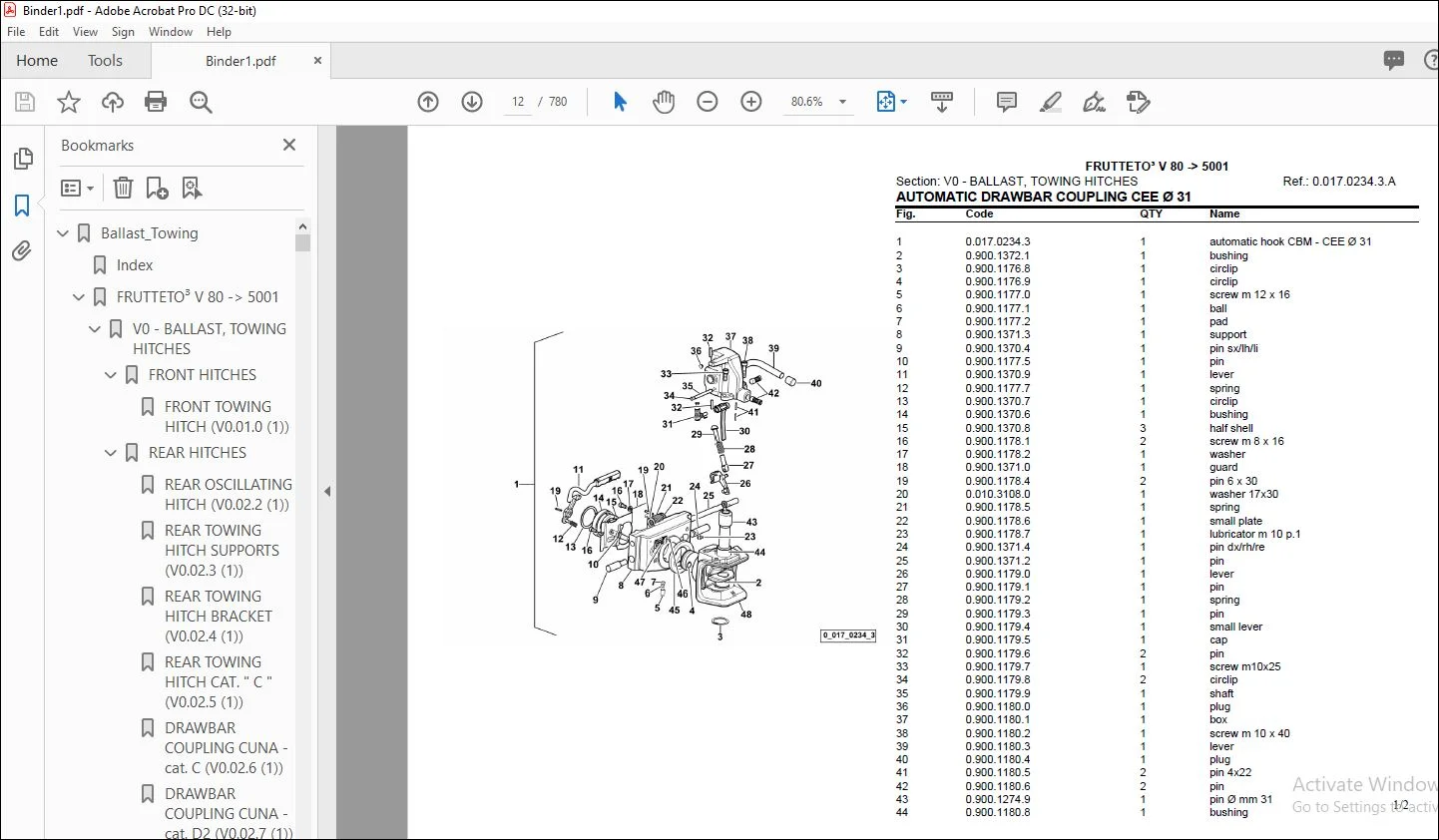The height and width of the screenshot is (840, 1439).
Task: Open the File menu
Action: [x=16, y=32]
